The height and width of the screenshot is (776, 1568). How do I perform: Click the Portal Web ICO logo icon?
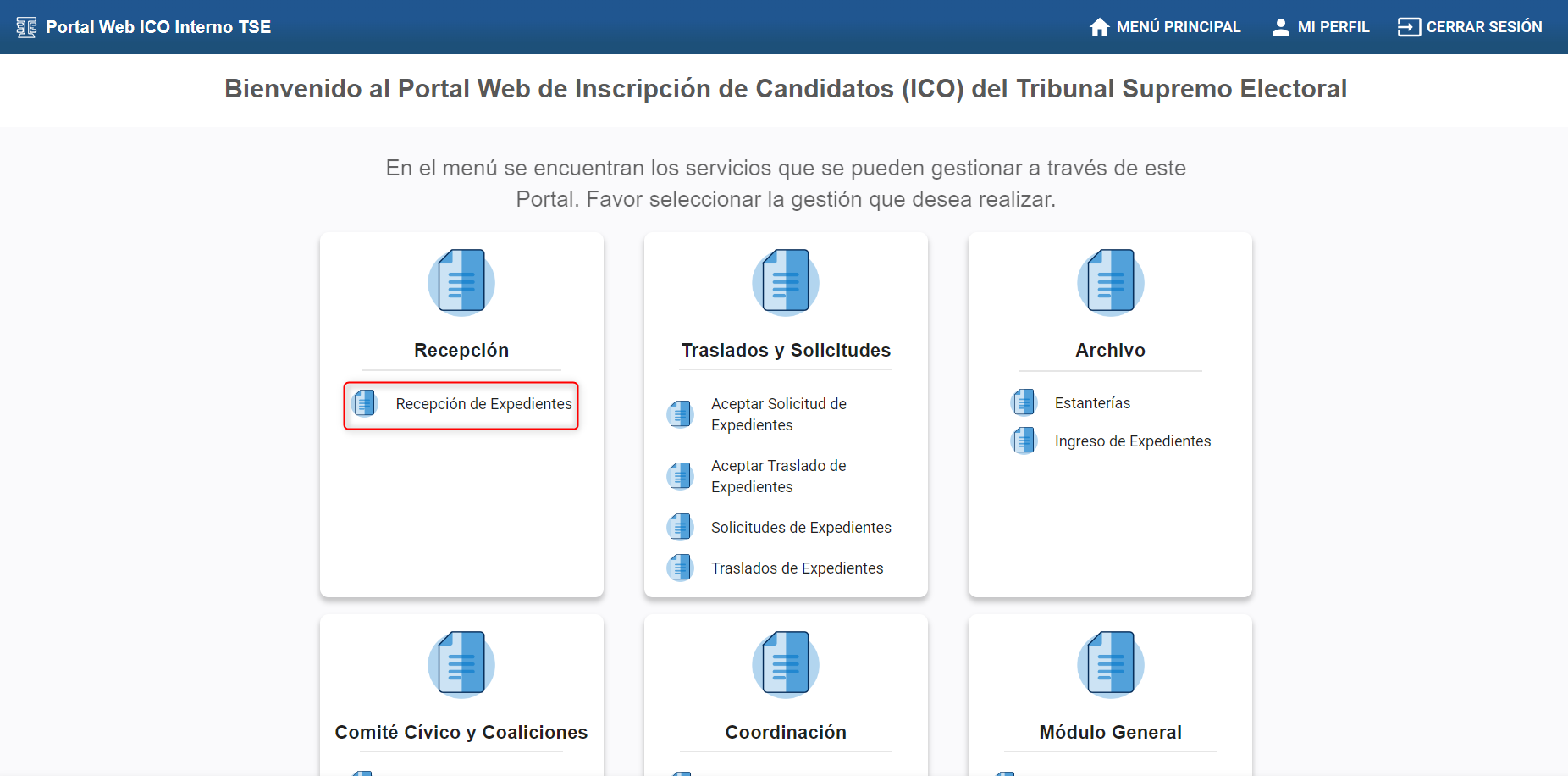point(26,26)
